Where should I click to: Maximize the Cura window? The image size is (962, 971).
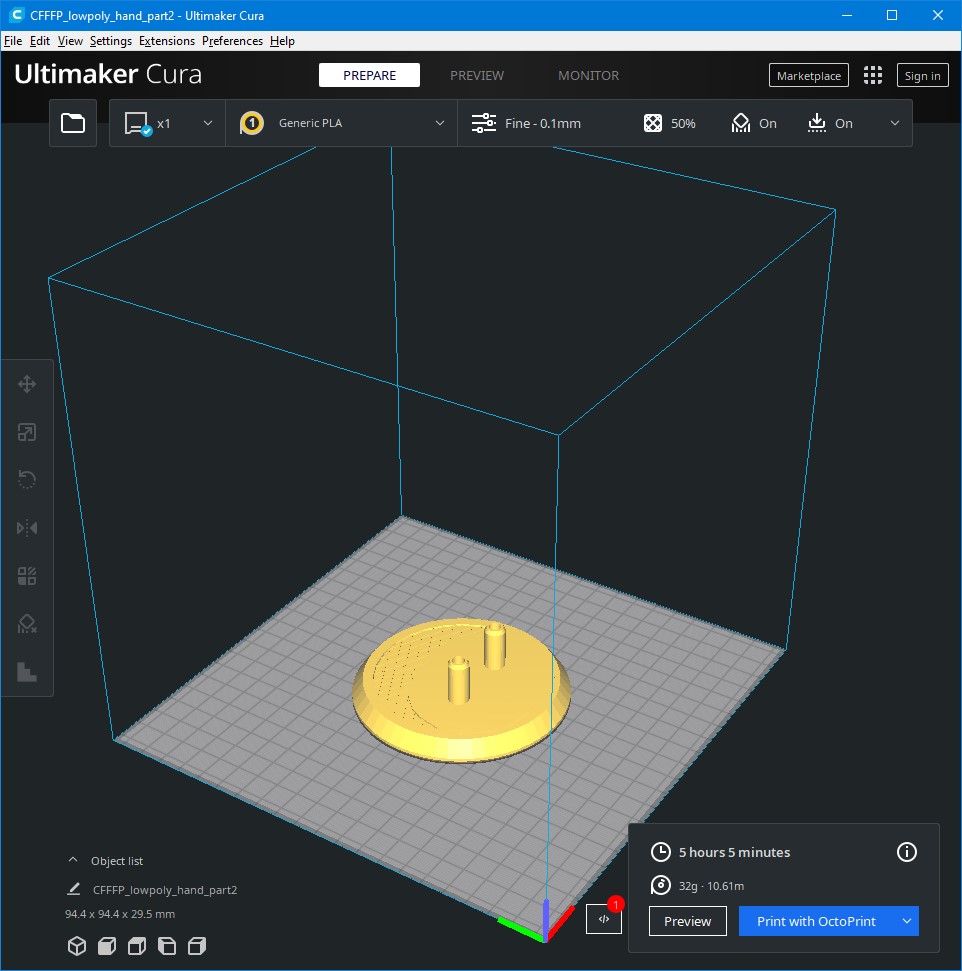point(892,15)
